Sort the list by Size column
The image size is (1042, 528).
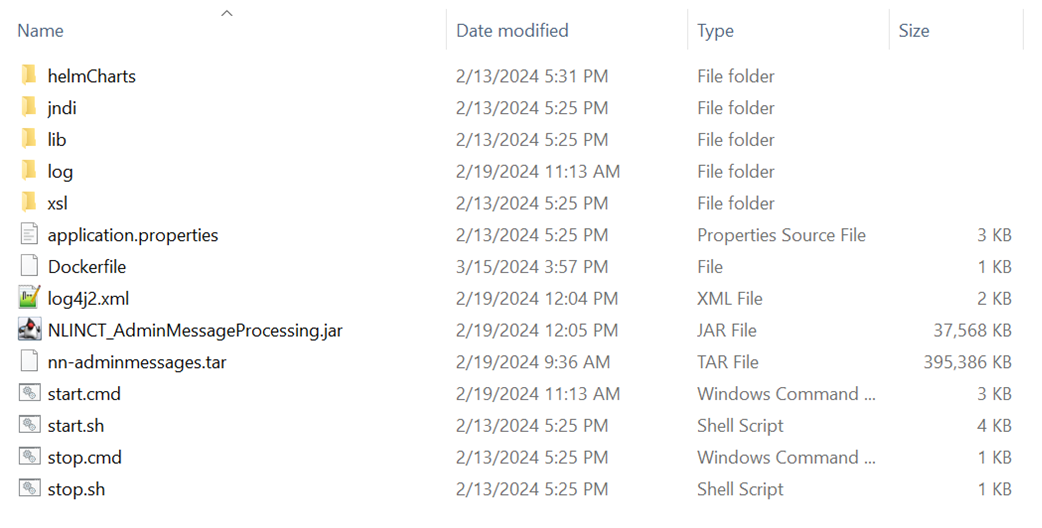(x=914, y=31)
